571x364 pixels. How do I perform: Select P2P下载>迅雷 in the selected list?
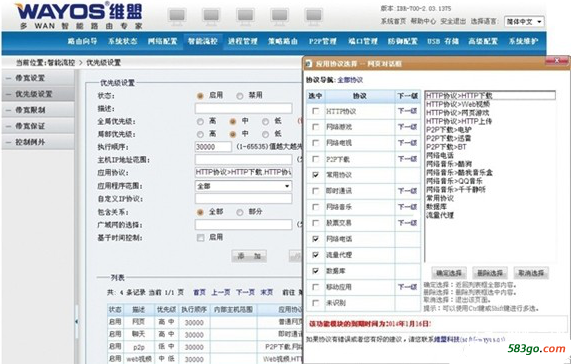coord(449,138)
